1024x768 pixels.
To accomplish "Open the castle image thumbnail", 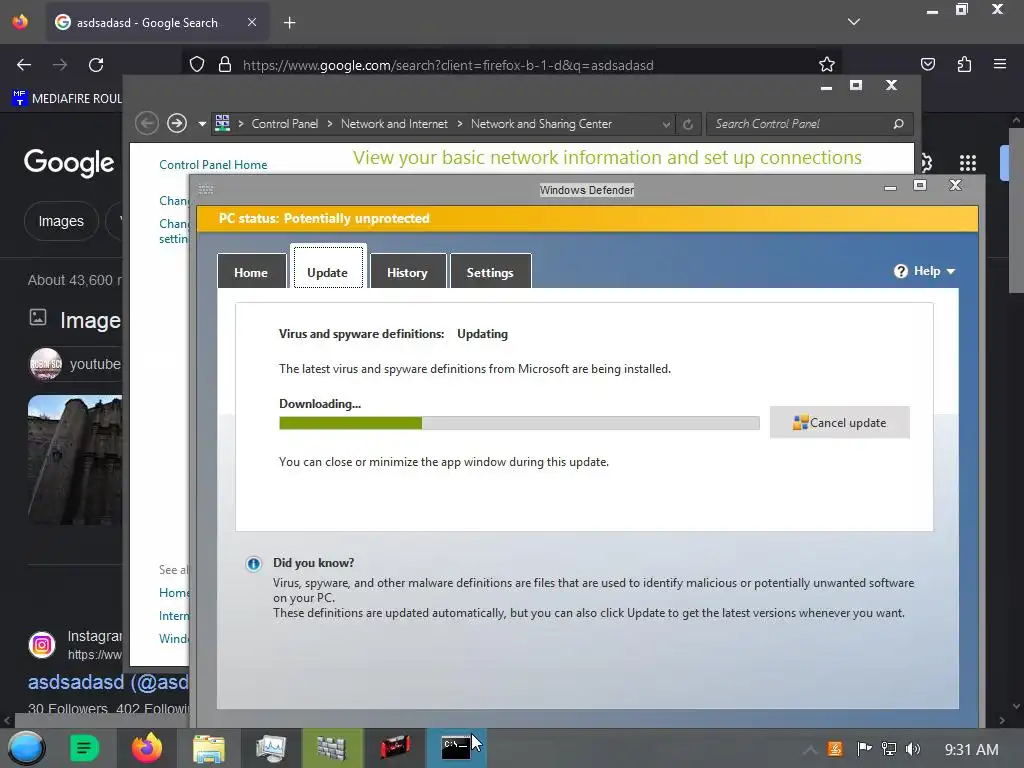I will click(x=74, y=460).
